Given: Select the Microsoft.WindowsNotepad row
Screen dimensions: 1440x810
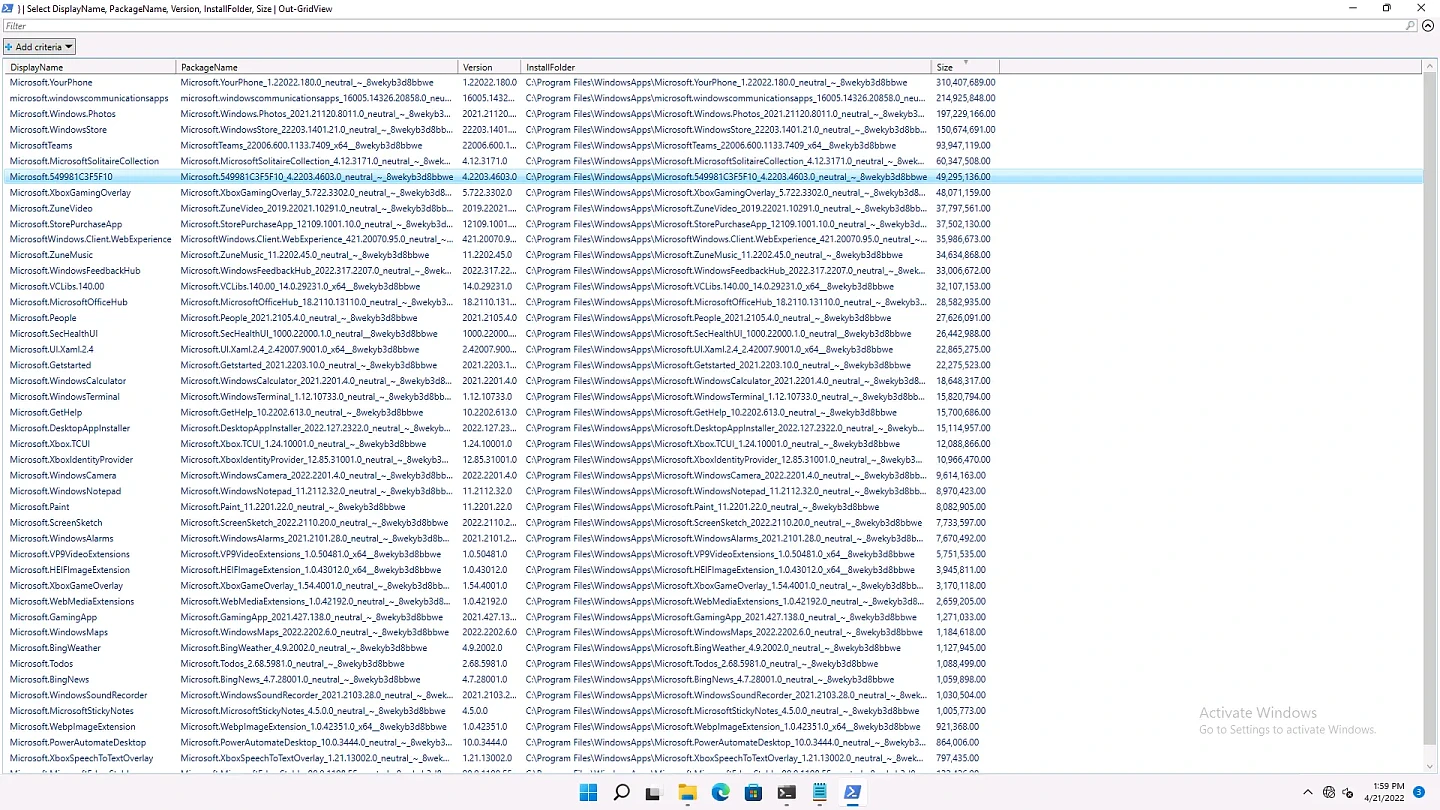Looking at the screenshot, I should coord(713,491).
